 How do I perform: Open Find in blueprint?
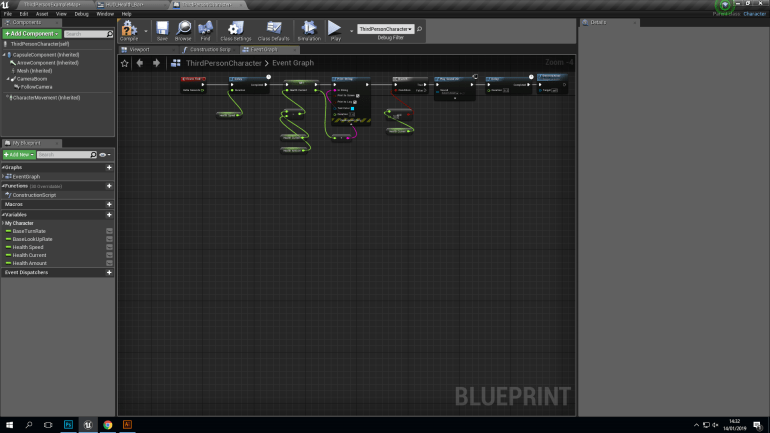[x=205, y=30]
